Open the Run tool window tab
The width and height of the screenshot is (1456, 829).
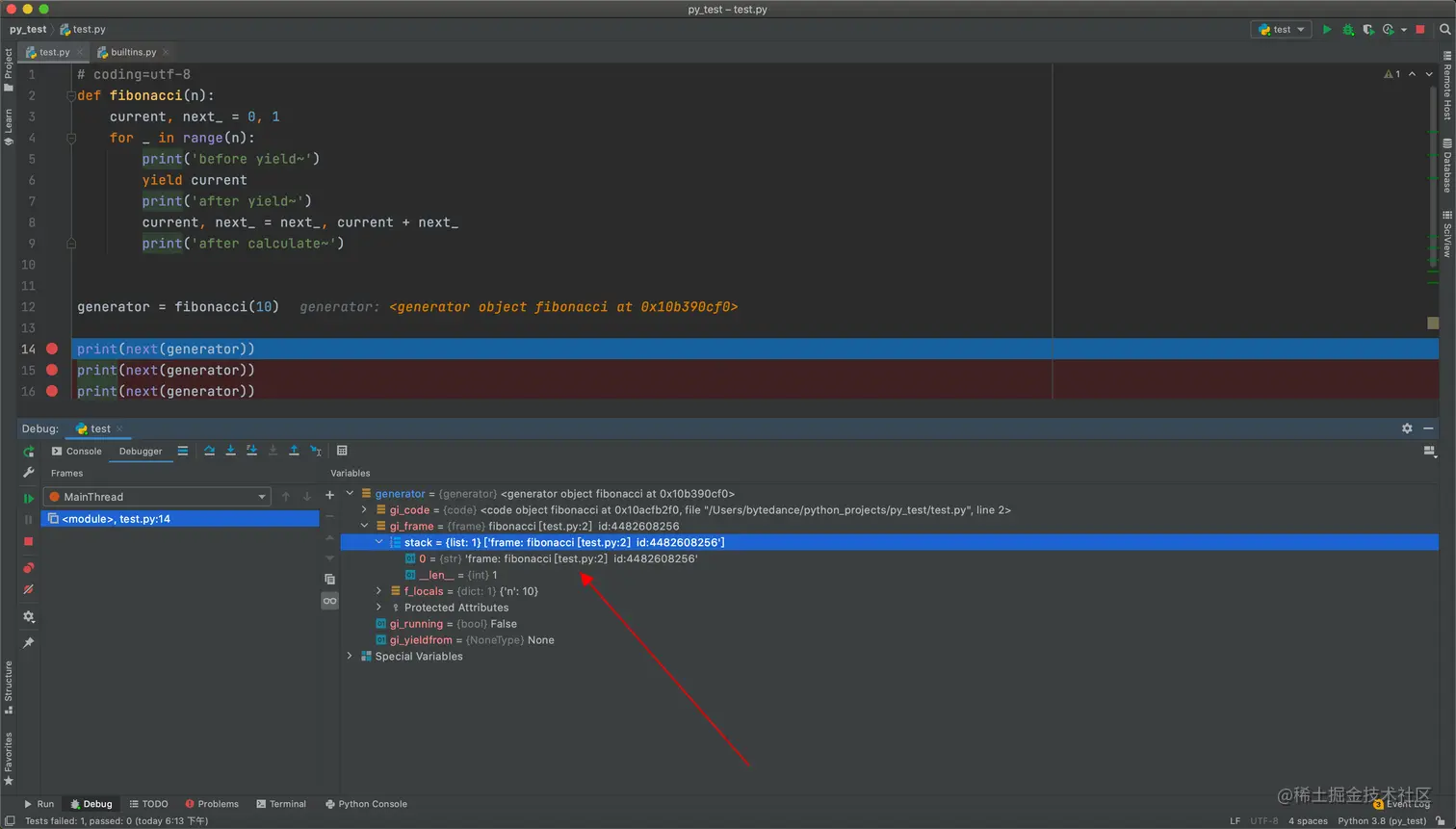[39, 804]
